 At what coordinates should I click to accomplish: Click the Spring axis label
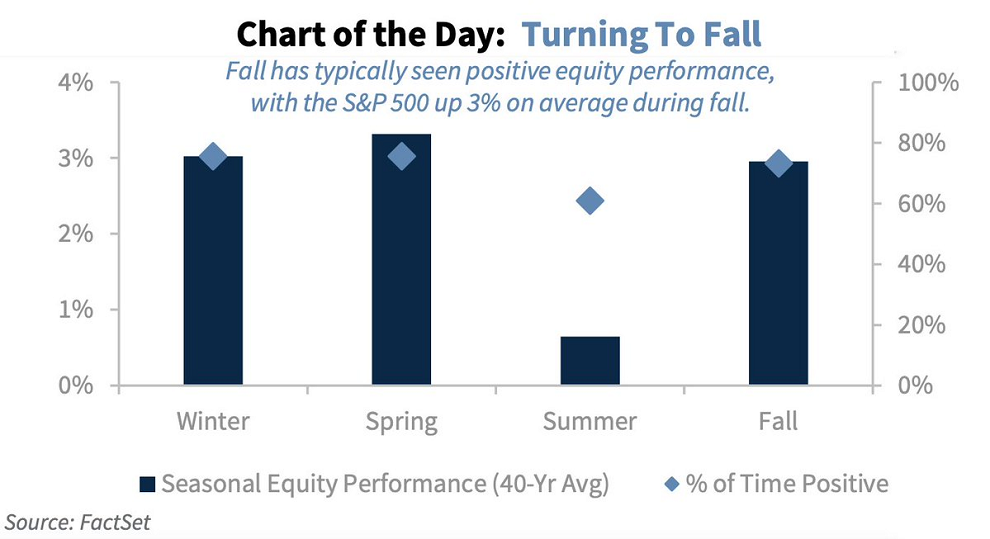402,421
